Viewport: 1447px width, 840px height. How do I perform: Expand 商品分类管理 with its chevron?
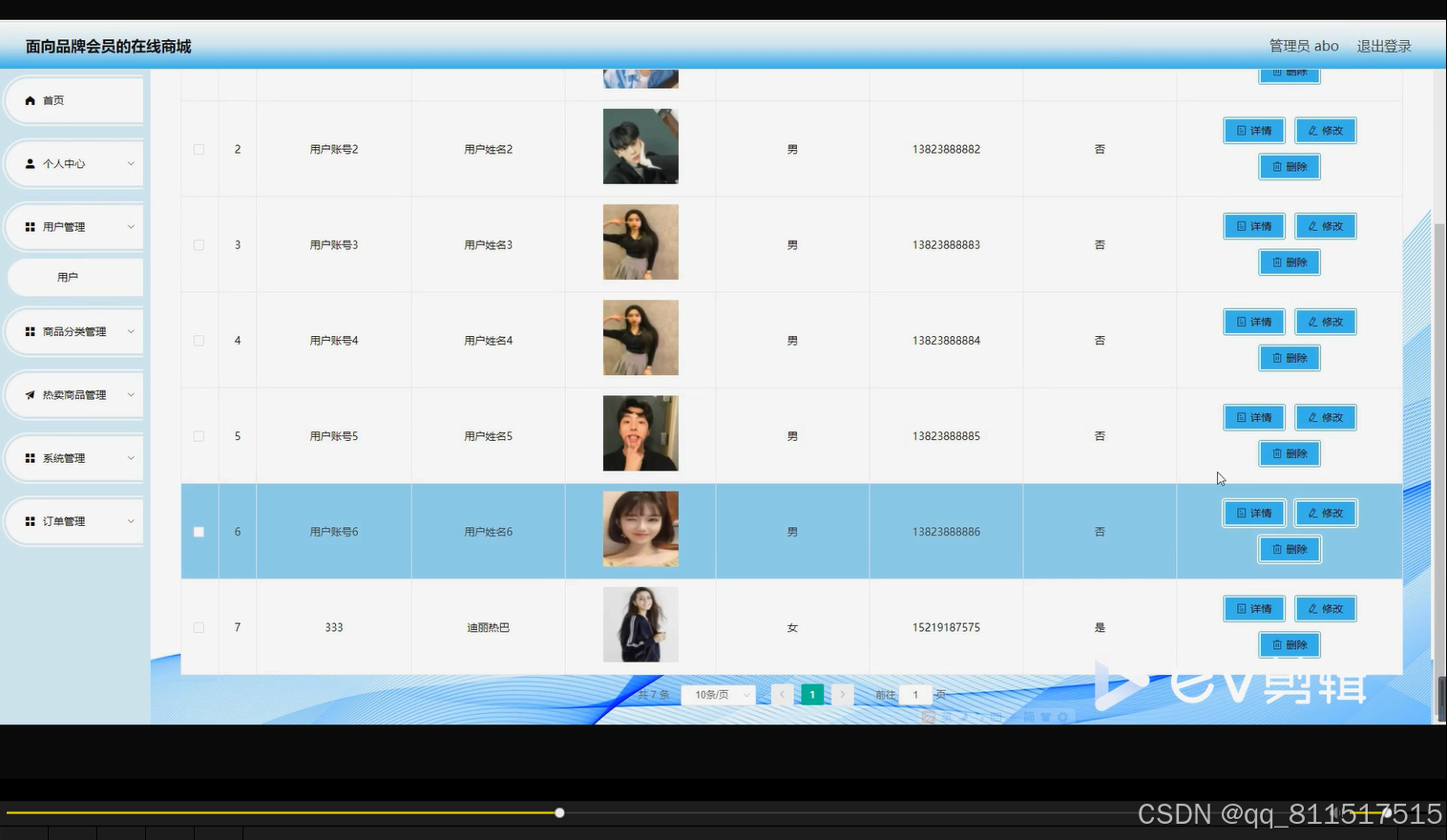pos(131,332)
